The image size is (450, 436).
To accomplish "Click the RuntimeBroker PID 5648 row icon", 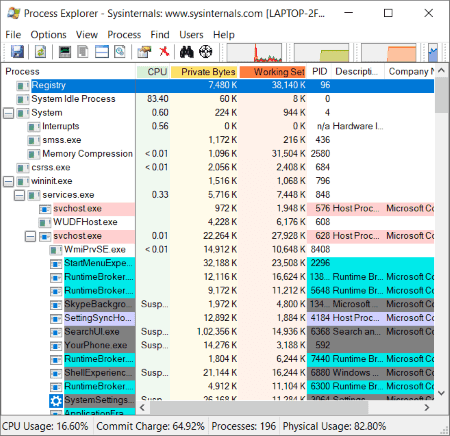I will 56,291.
